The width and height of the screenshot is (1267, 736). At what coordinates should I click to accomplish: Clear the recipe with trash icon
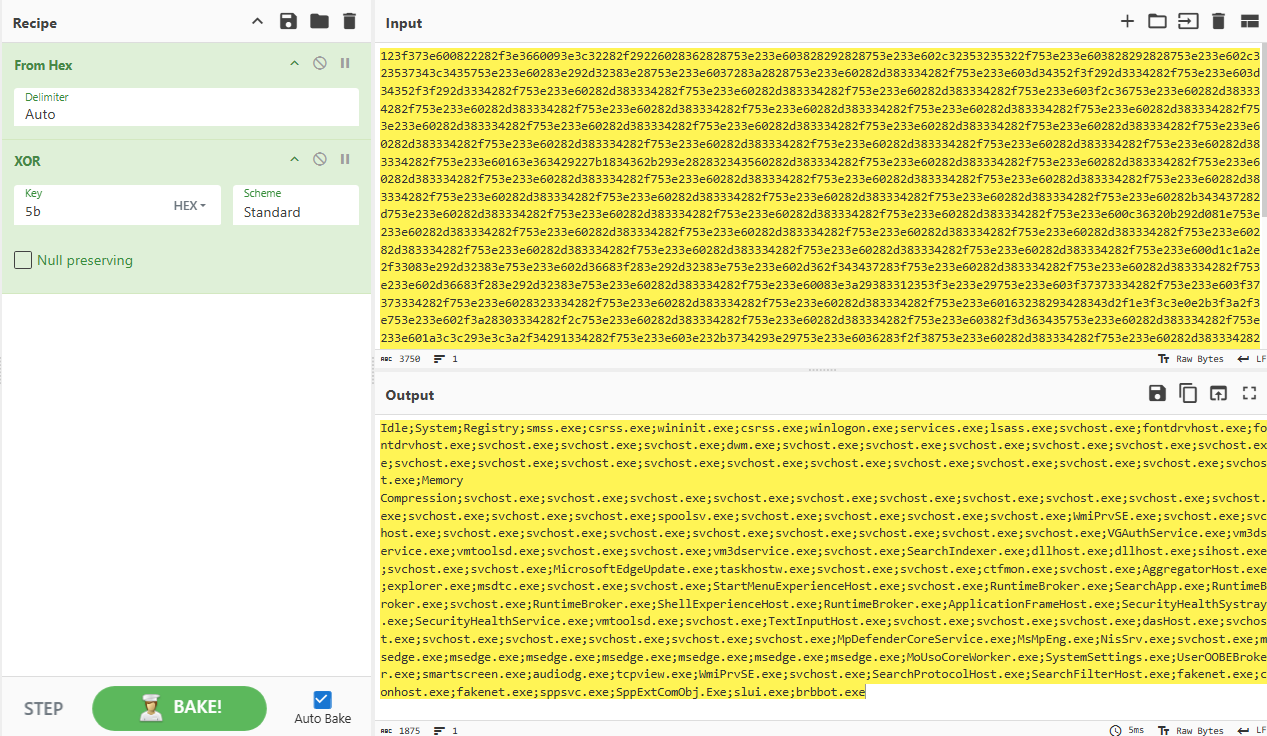coord(349,22)
